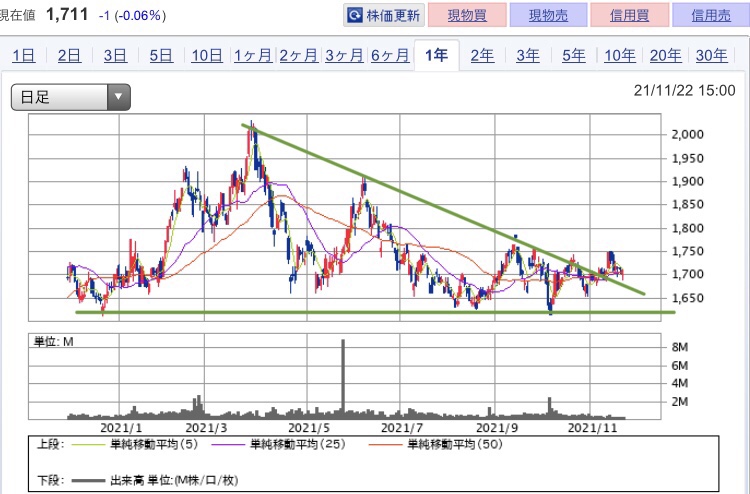Click the tallest volume spike bar

(x=343, y=378)
